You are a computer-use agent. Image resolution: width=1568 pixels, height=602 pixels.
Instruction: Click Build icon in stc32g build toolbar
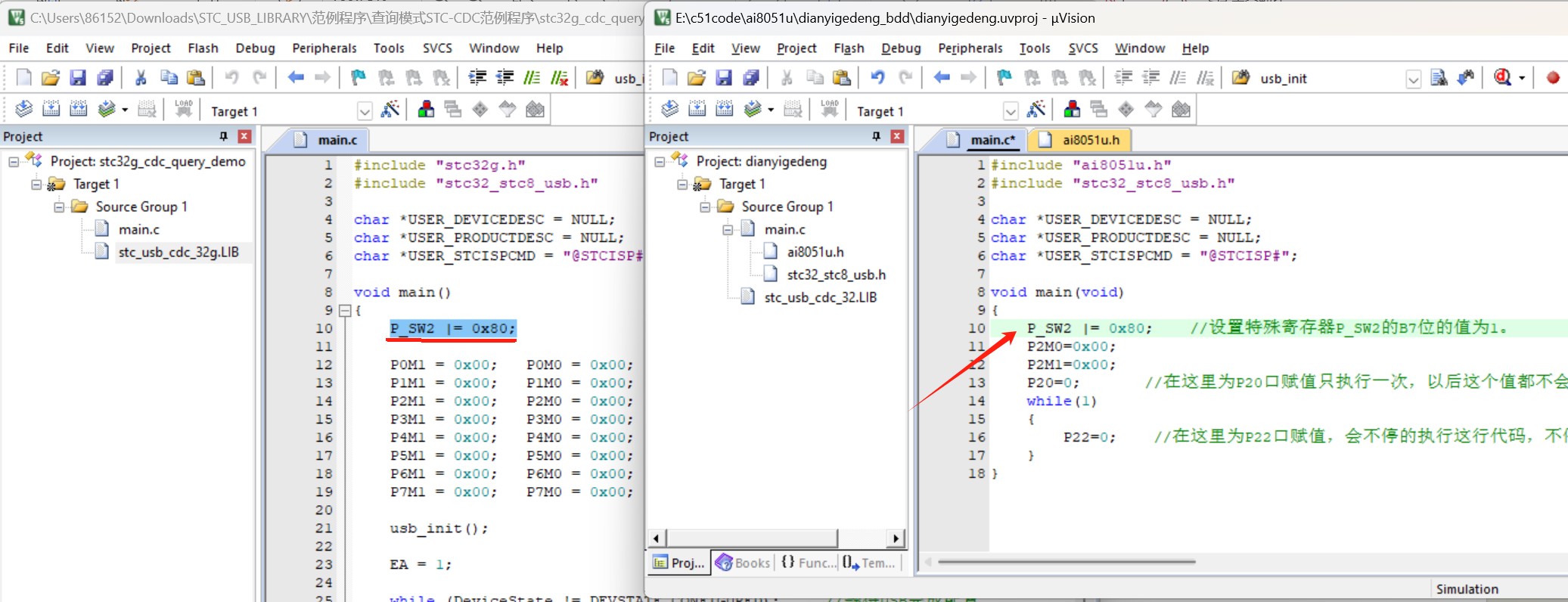click(51, 110)
